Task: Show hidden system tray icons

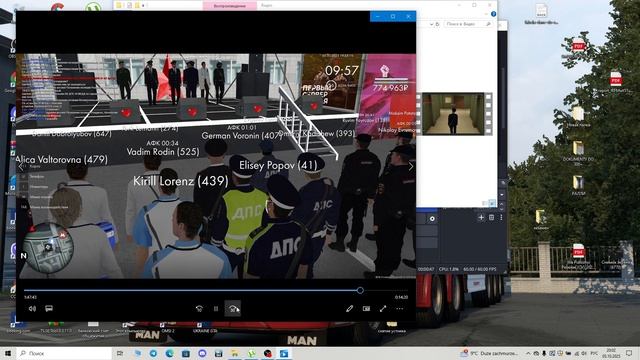Action: [x=528, y=353]
